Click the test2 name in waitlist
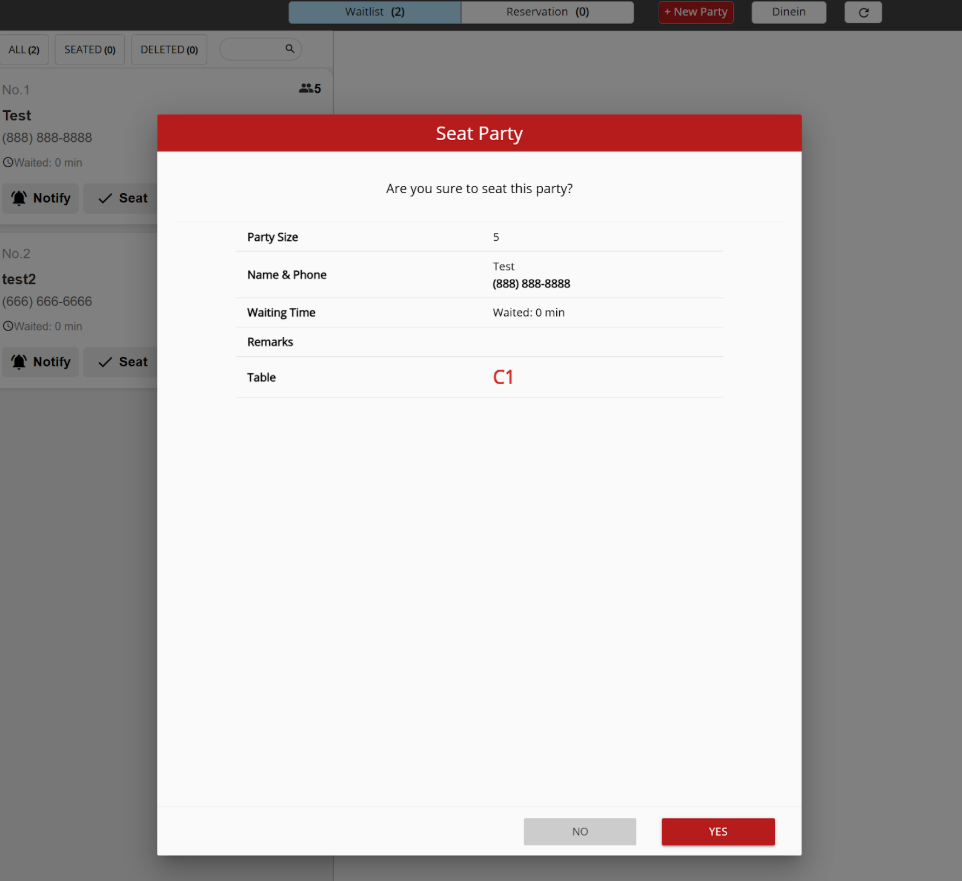Screen dimensions: 962x881 [19, 279]
